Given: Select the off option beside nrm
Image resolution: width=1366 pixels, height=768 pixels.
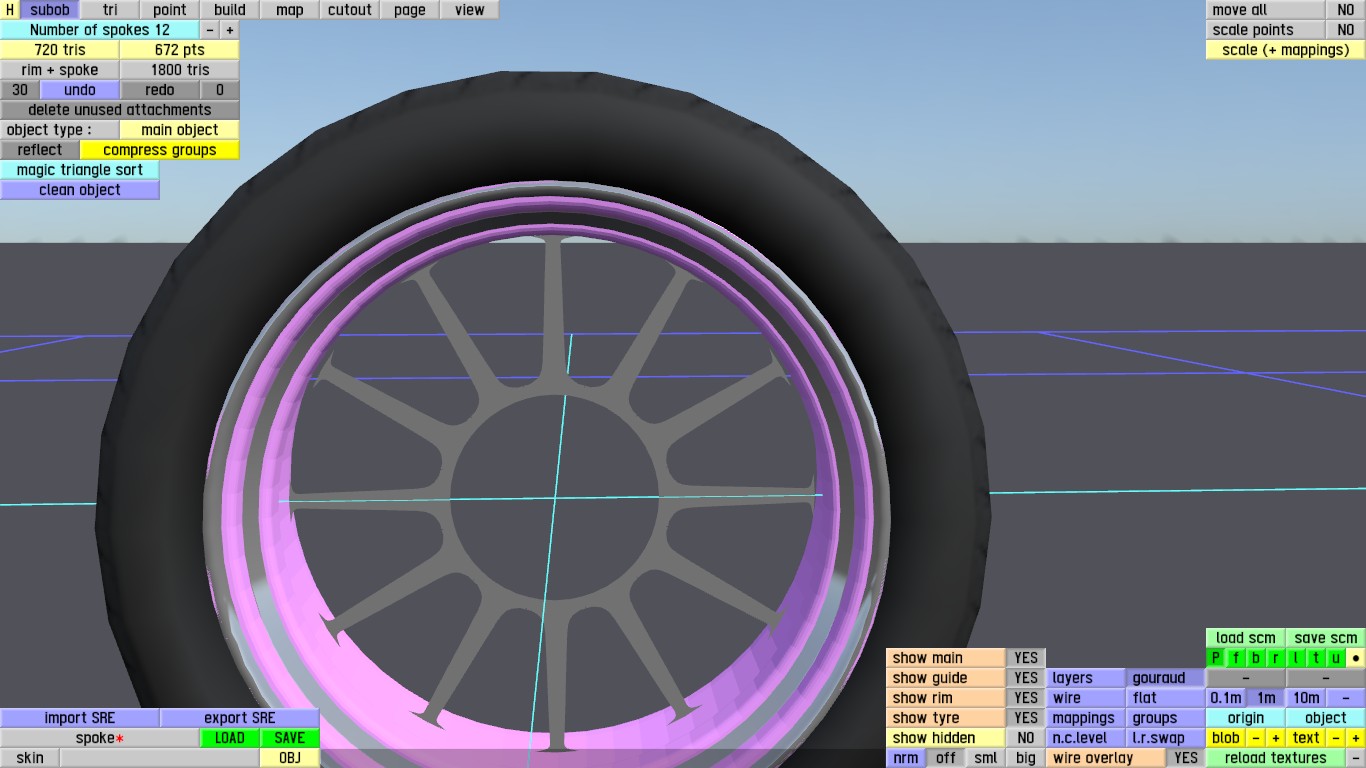Looking at the screenshot, I should (x=946, y=758).
